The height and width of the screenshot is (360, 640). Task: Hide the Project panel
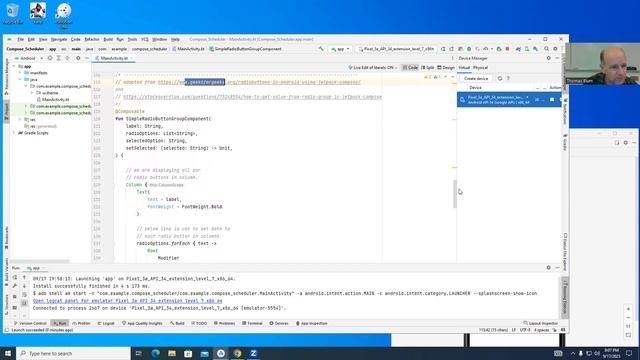click(87, 58)
